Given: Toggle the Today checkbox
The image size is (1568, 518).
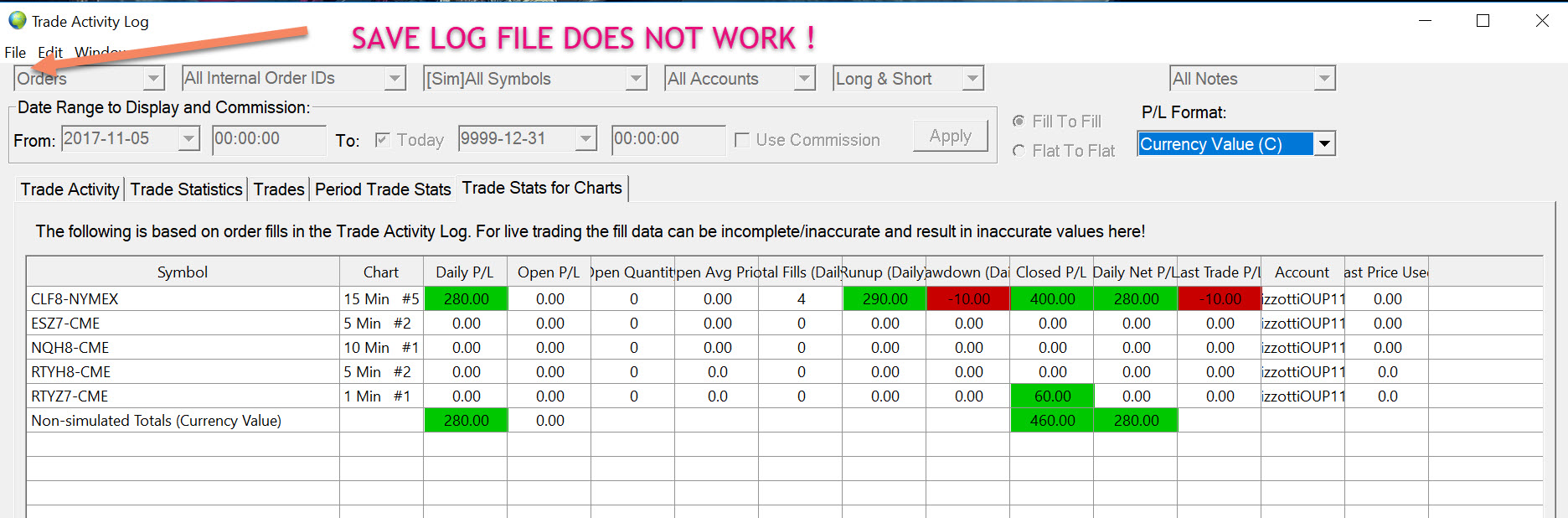Looking at the screenshot, I should point(383,140).
